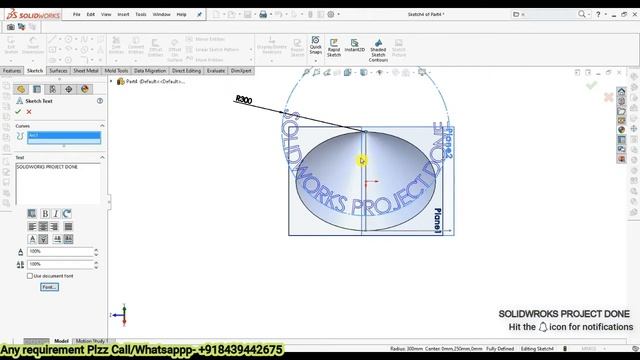This screenshot has height=360, width=640.
Task: Switch to the Sheet Metal tab
Action: pos(86,71)
